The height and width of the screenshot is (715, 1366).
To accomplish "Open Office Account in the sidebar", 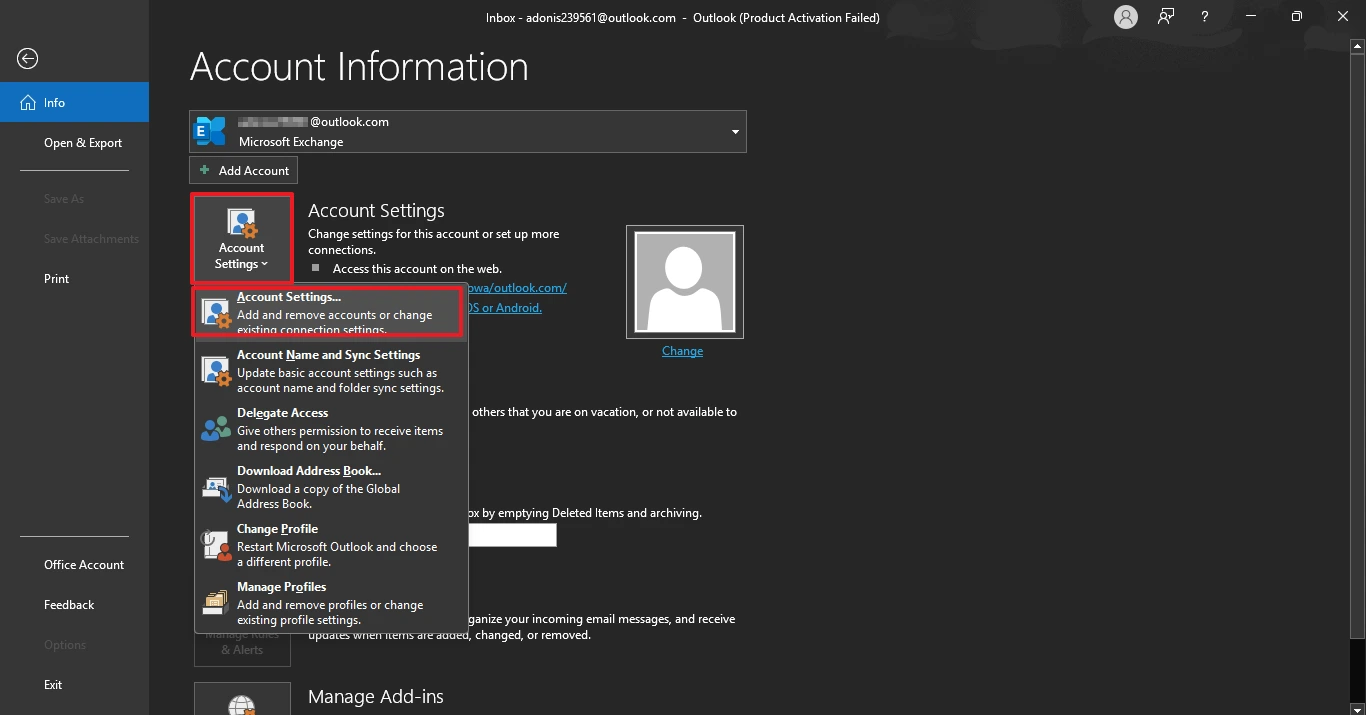I will point(84,565).
